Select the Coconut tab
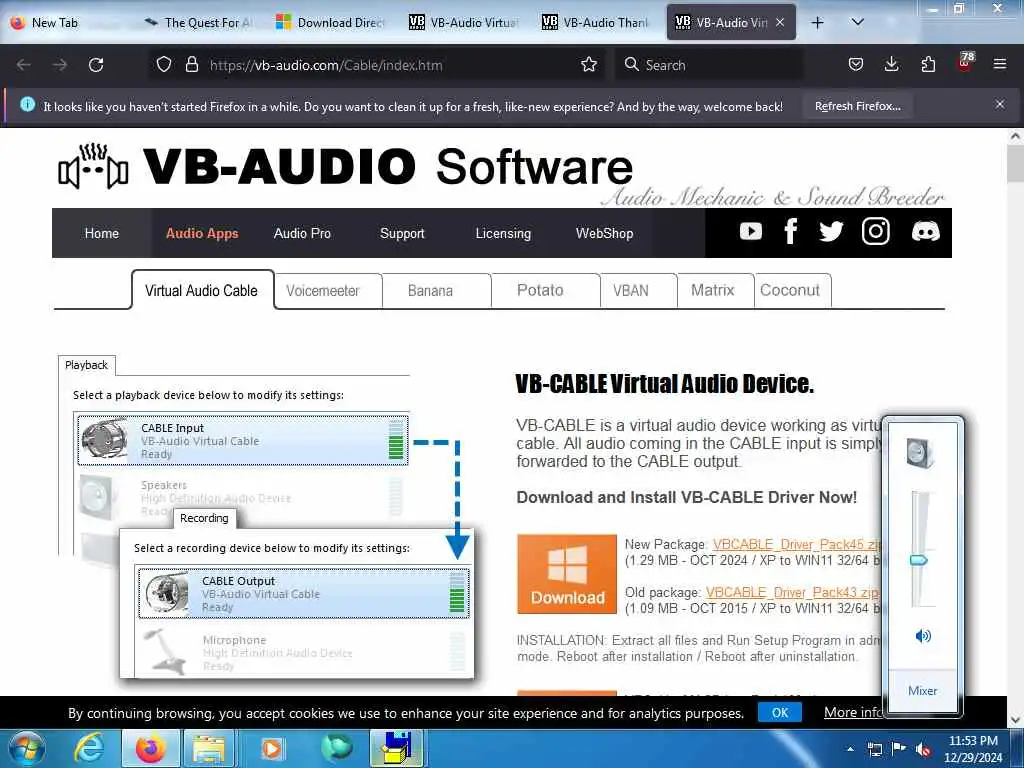The width and height of the screenshot is (1024, 768). 790,291
